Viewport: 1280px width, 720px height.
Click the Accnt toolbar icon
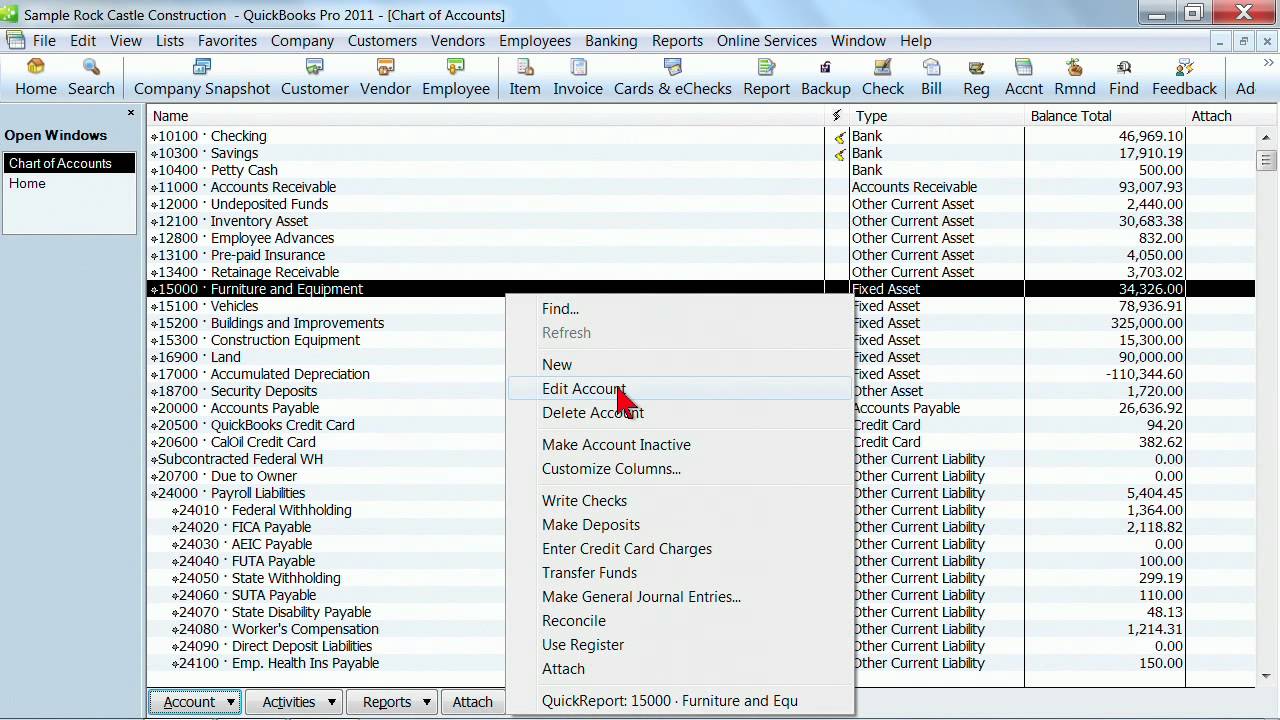coord(1024,78)
